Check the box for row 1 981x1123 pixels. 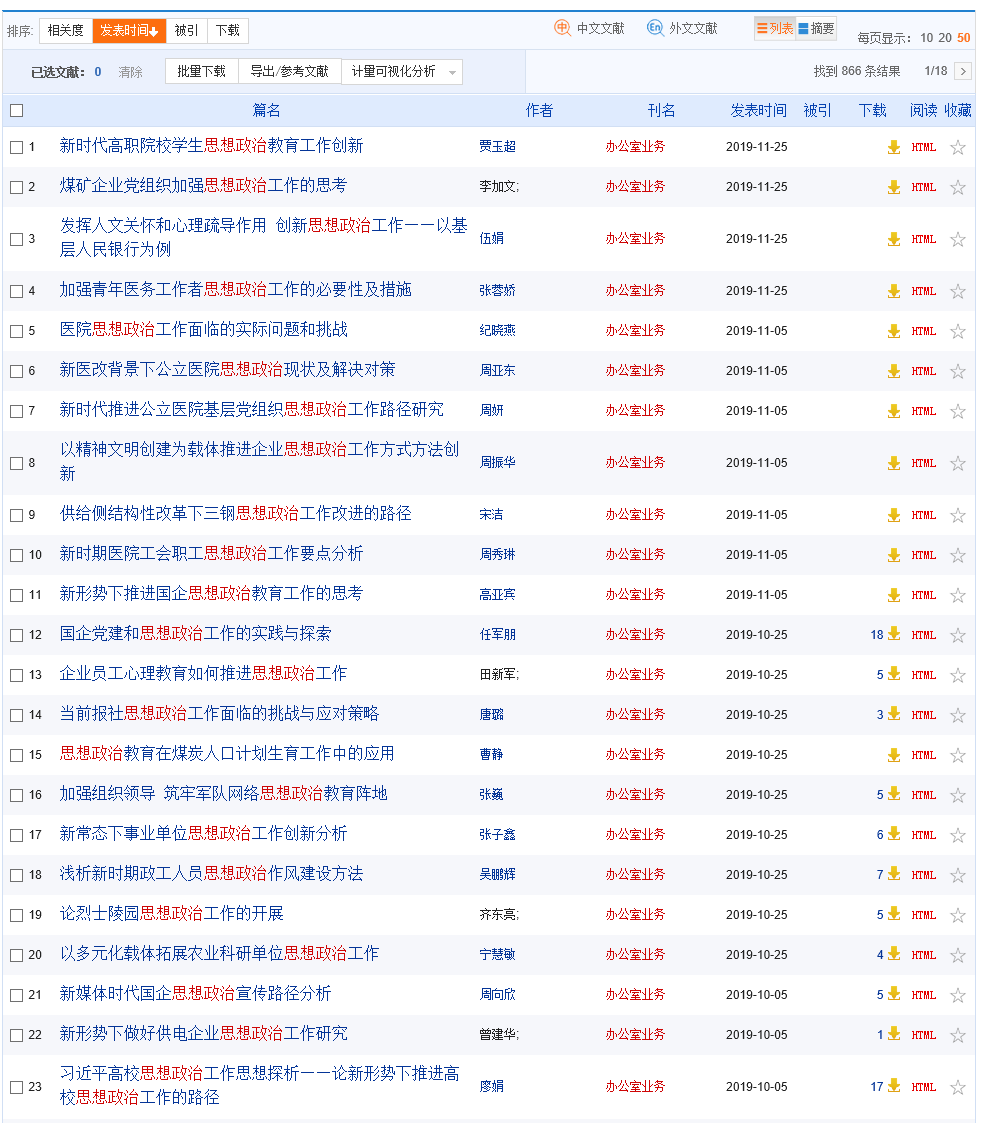point(16,148)
